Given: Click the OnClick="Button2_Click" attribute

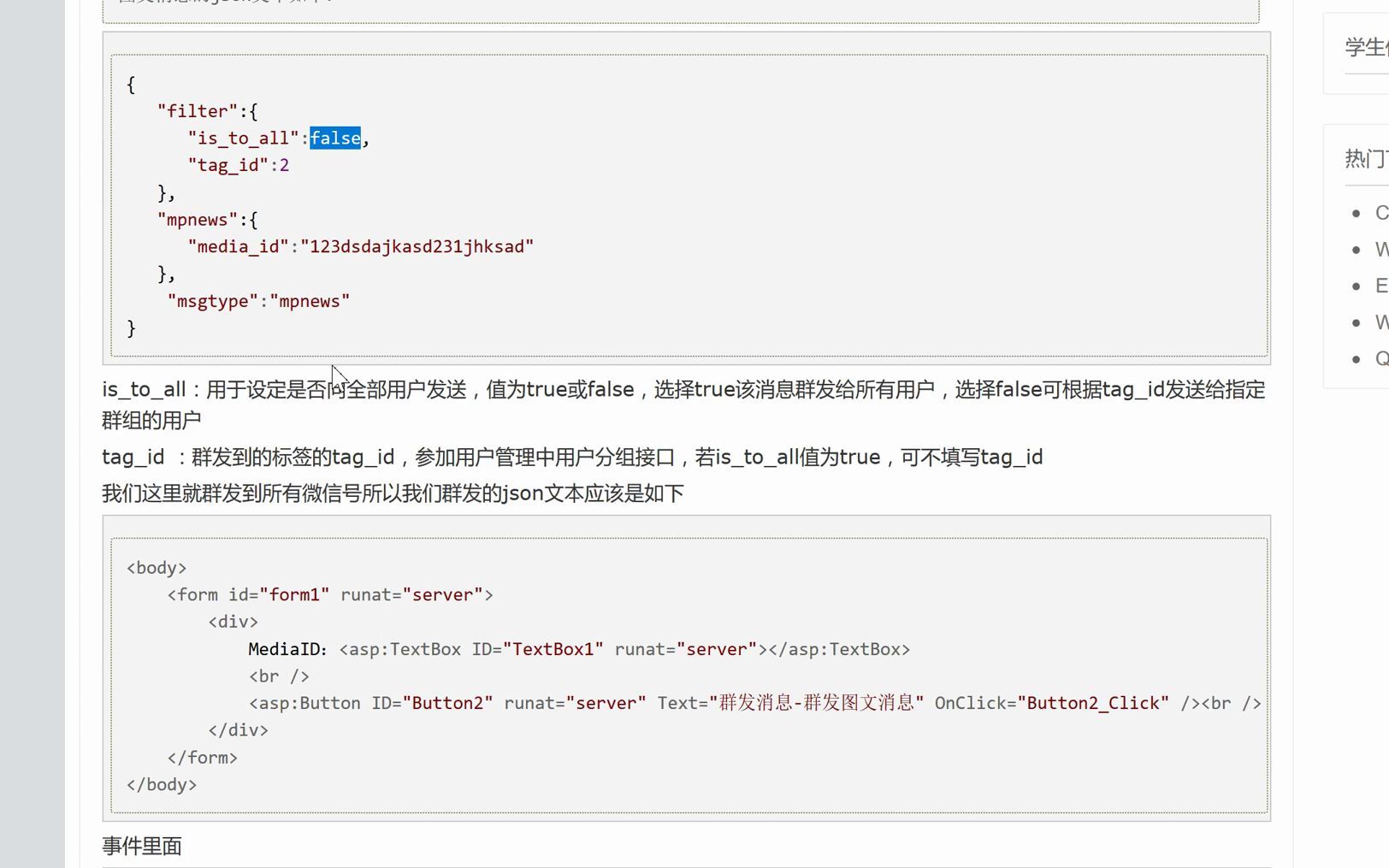Looking at the screenshot, I should point(1051,703).
